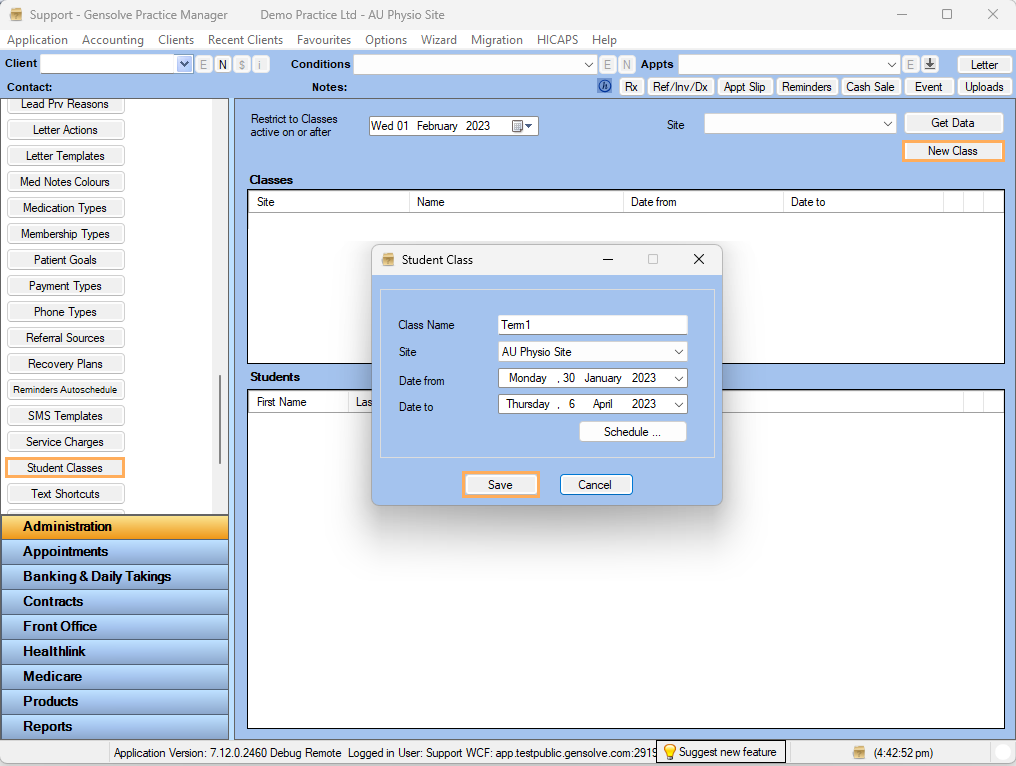1016x766 pixels.
Task: Open the Site dropdown in Student Class dialog
Action: [678, 352]
